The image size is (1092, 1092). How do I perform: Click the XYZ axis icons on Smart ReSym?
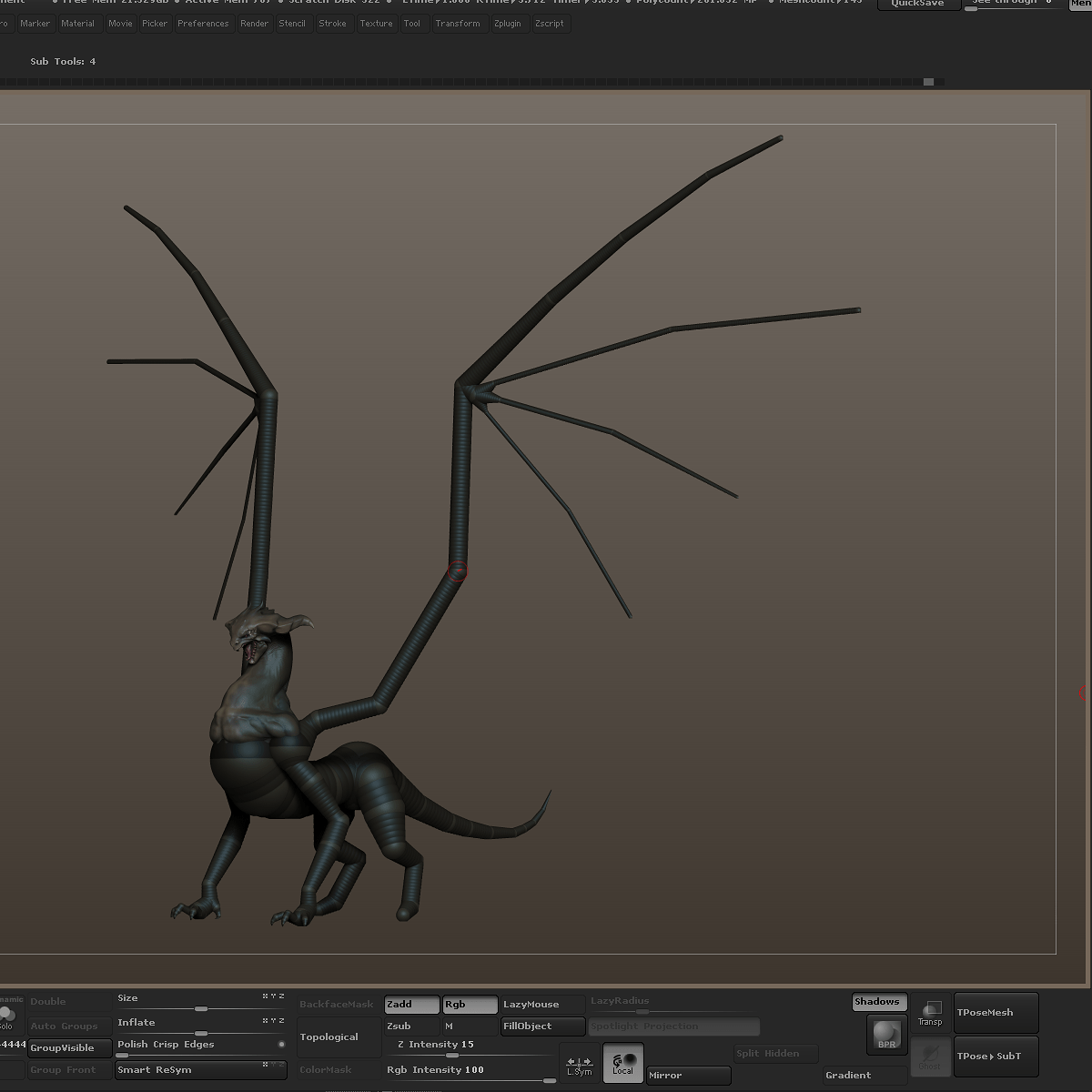273,1064
